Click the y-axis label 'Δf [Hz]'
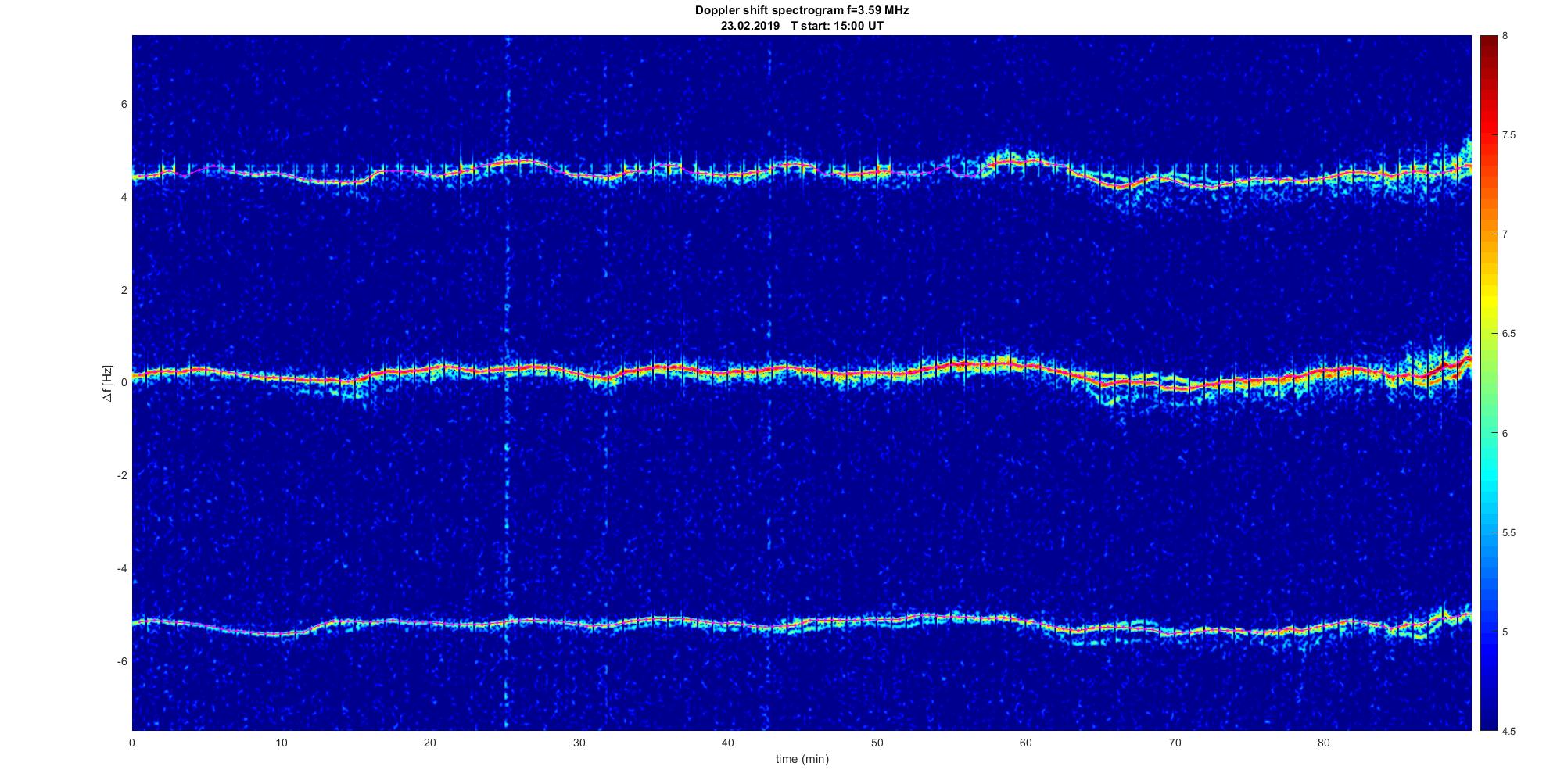Image resolution: width=1564 pixels, height=784 pixels. click(108, 383)
